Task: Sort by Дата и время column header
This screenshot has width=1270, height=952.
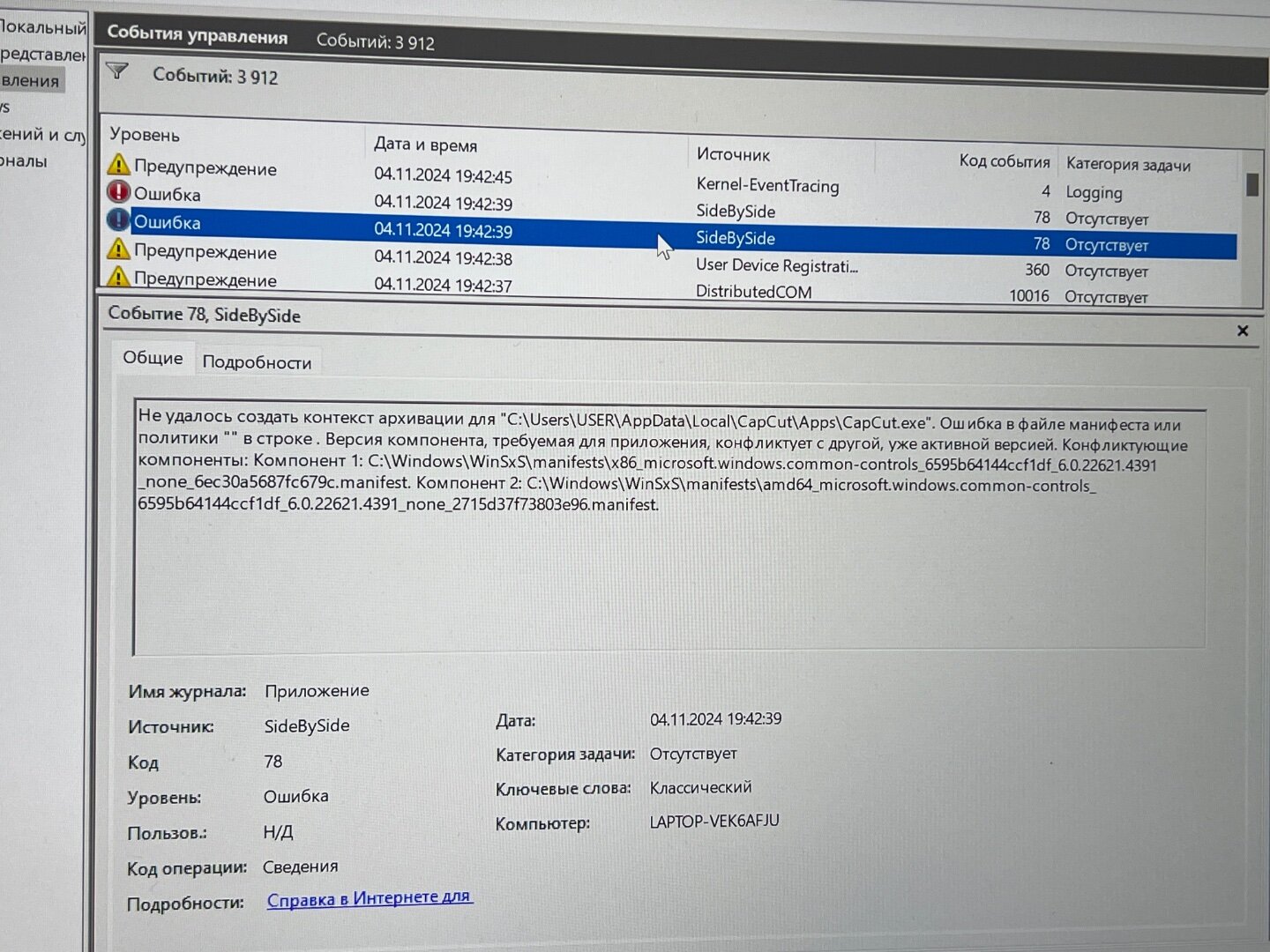Action: tap(425, 145)
